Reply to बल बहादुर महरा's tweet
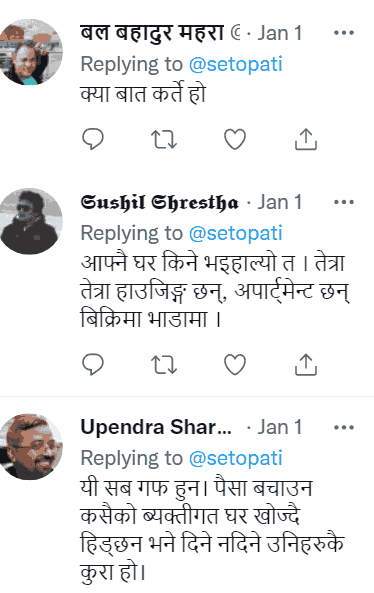 [x=93, y=139]
